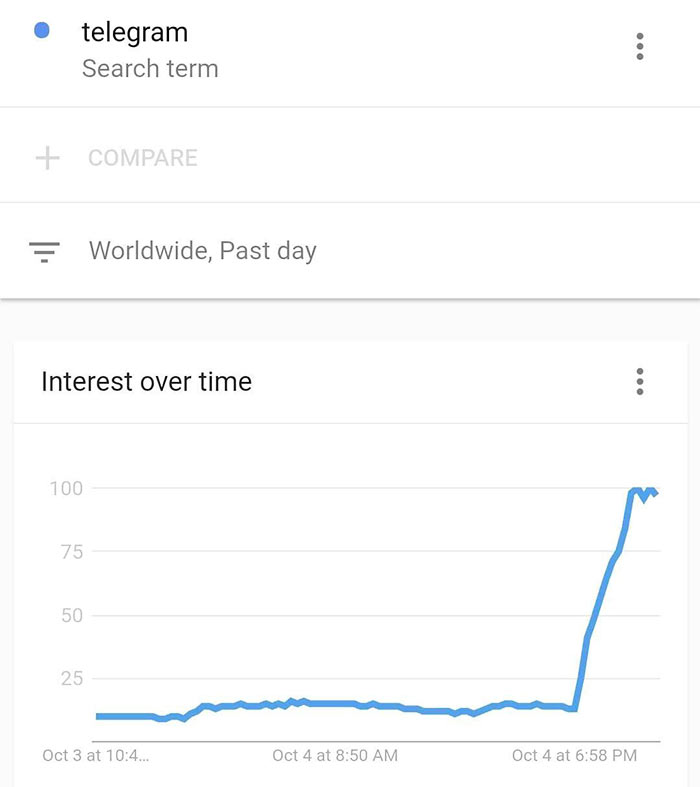Viewport: 700px width, 787px height.
Task: Click the Oct 4 at 8:50 AM axis label
Action: click(335, 756)
